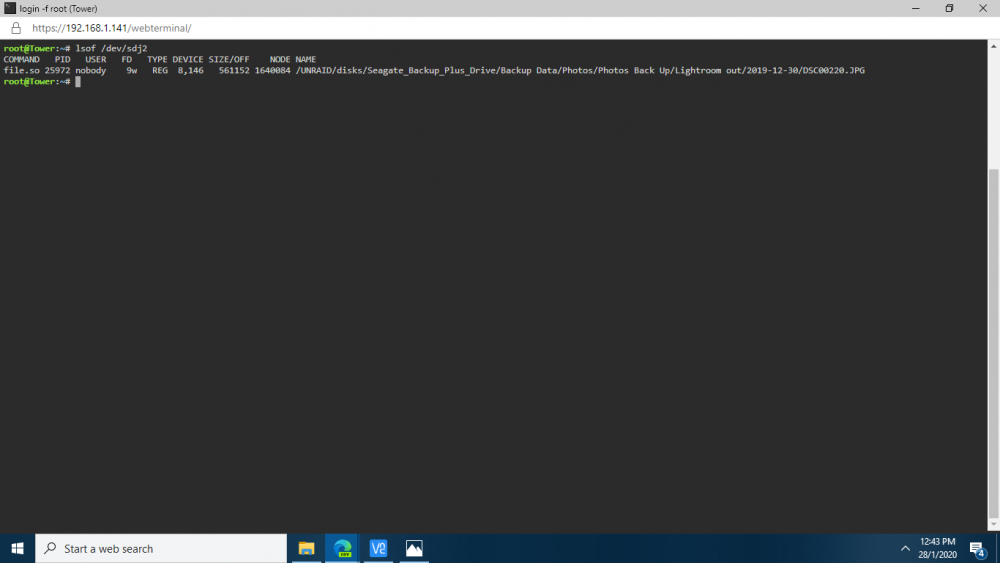This screenshot has width=1000, height=563.
Task: Click the terminal icon in title bar
Action: pos(10,8)
